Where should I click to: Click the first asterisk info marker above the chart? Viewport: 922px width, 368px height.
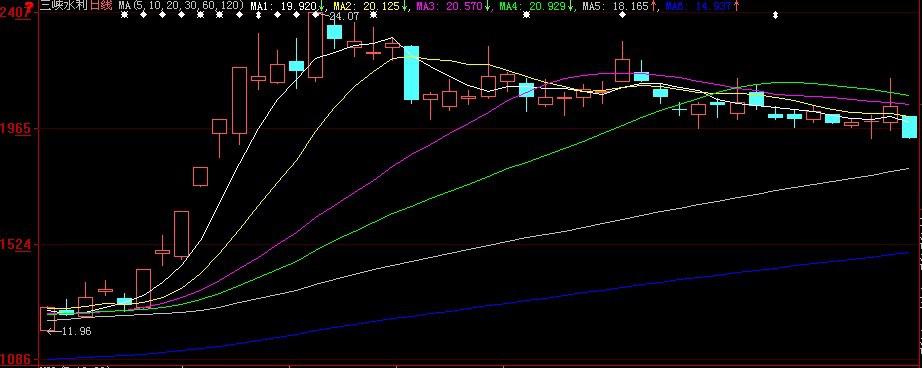tap(123, 15)
